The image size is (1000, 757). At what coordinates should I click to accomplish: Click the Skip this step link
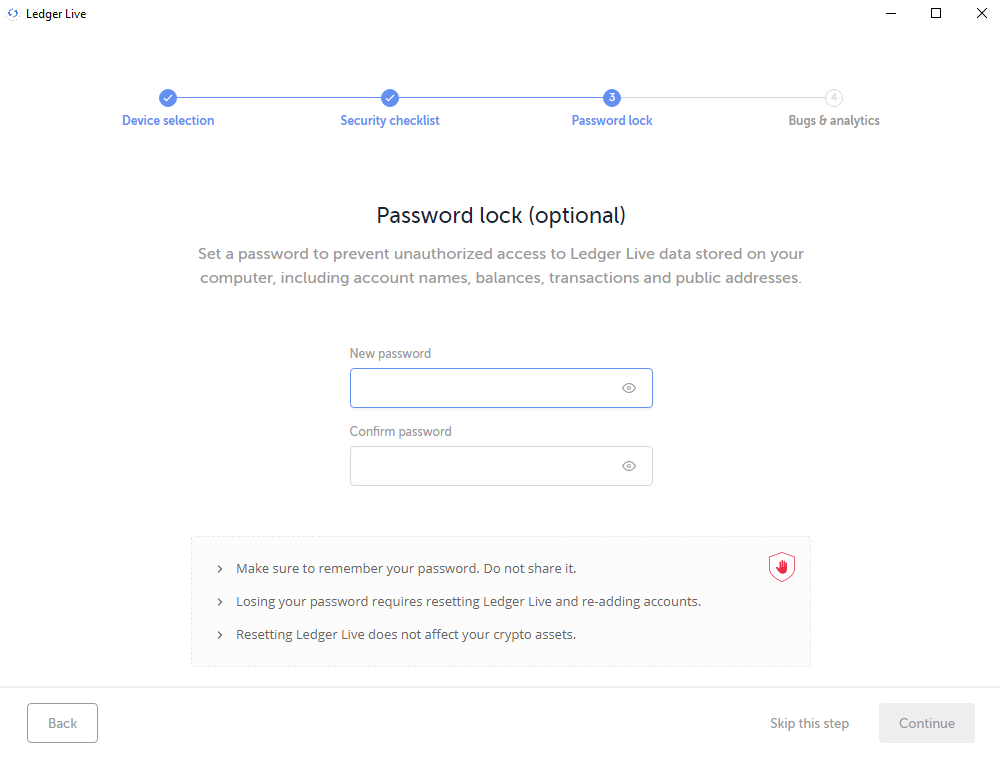[809, 723]
